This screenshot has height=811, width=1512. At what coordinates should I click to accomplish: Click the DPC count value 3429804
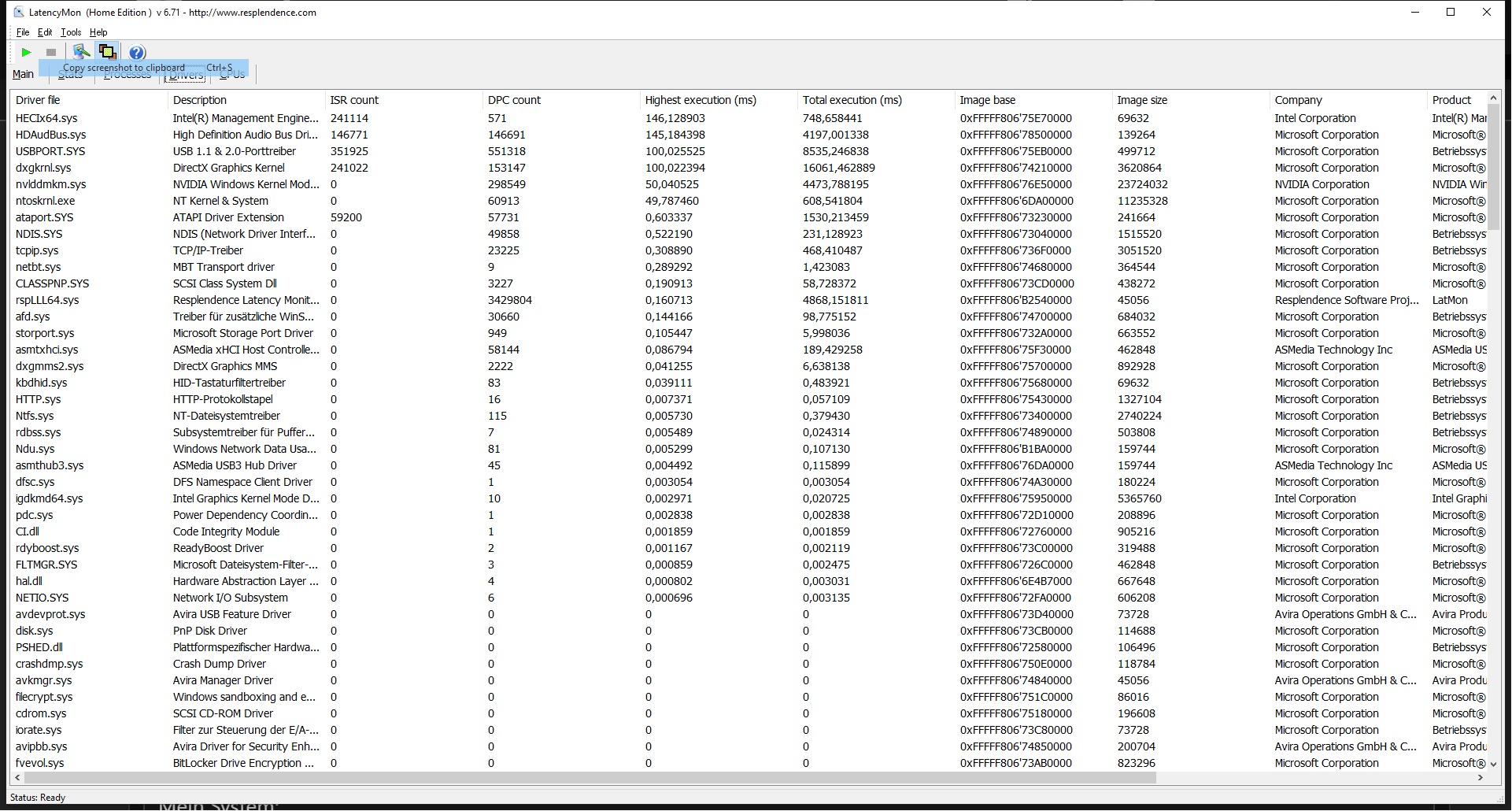click(x=510, y=300)
